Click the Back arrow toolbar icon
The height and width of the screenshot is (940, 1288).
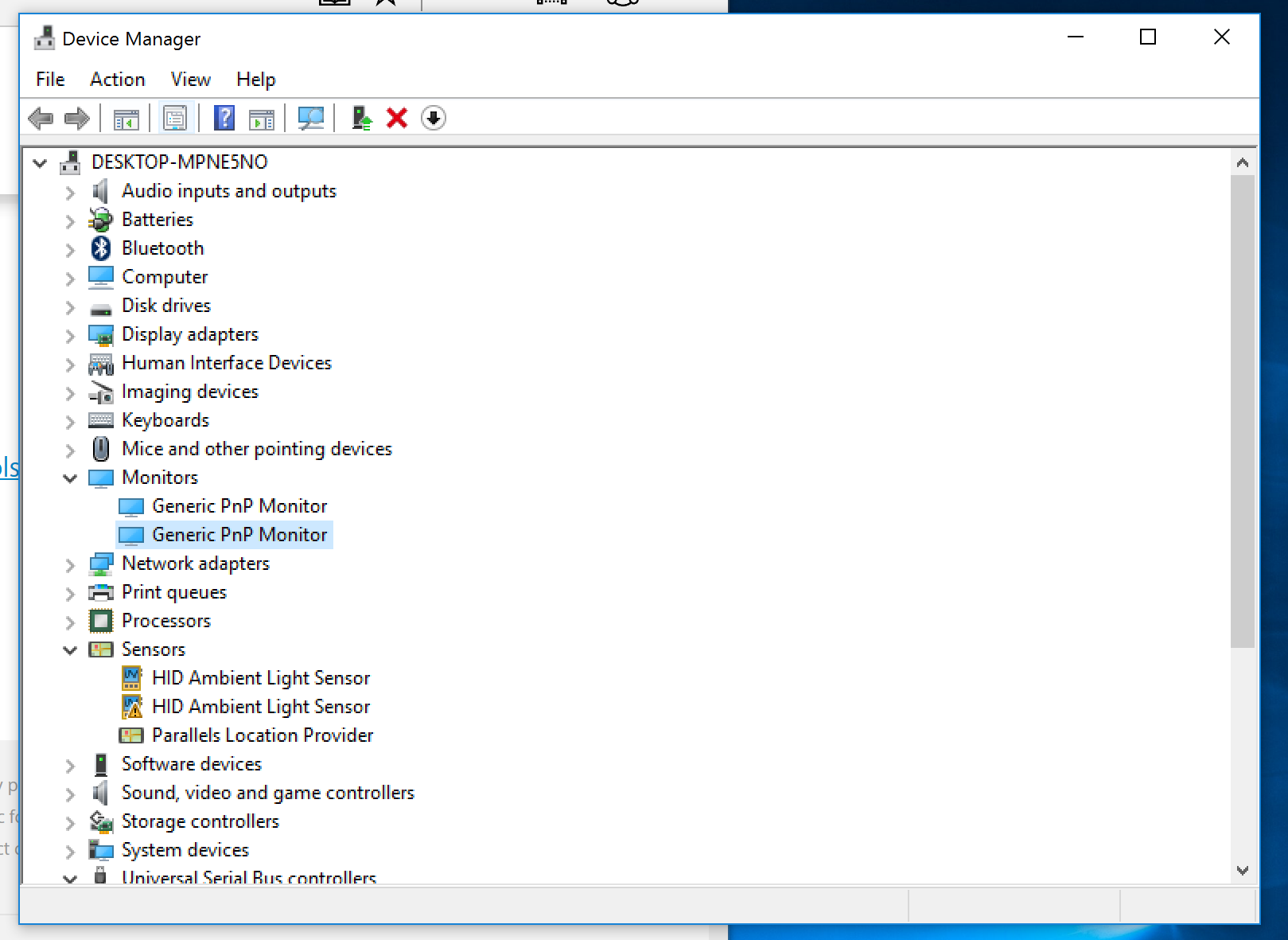click(41, 119)
